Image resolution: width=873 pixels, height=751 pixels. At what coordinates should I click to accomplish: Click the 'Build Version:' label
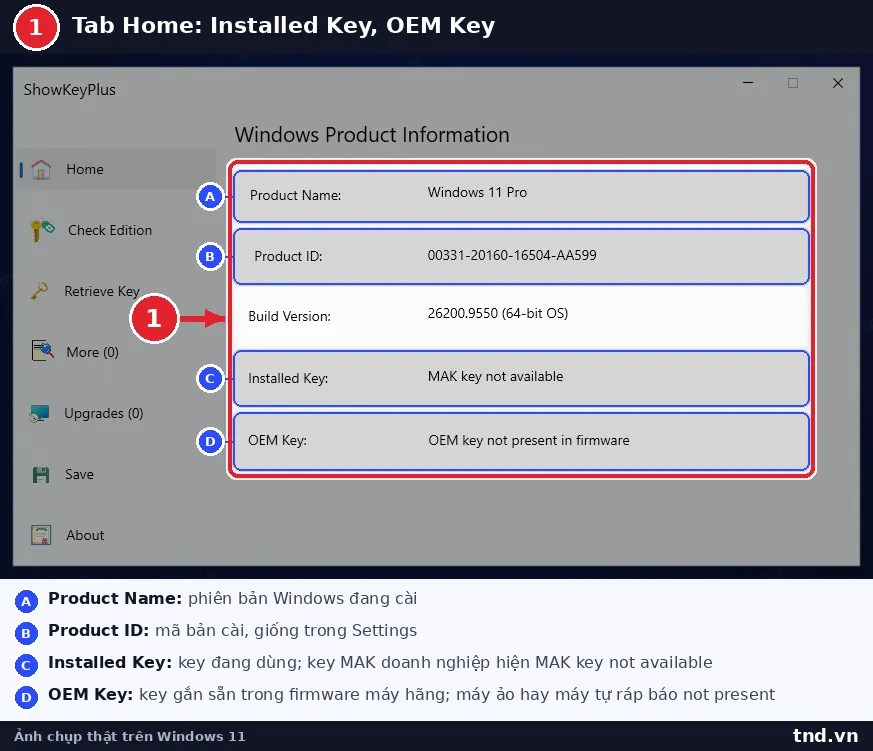tap(290, 316)
